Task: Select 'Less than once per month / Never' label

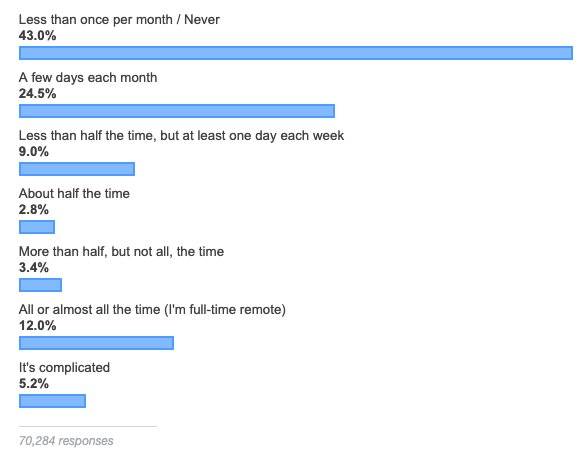Action: click(x=119, y=19)
